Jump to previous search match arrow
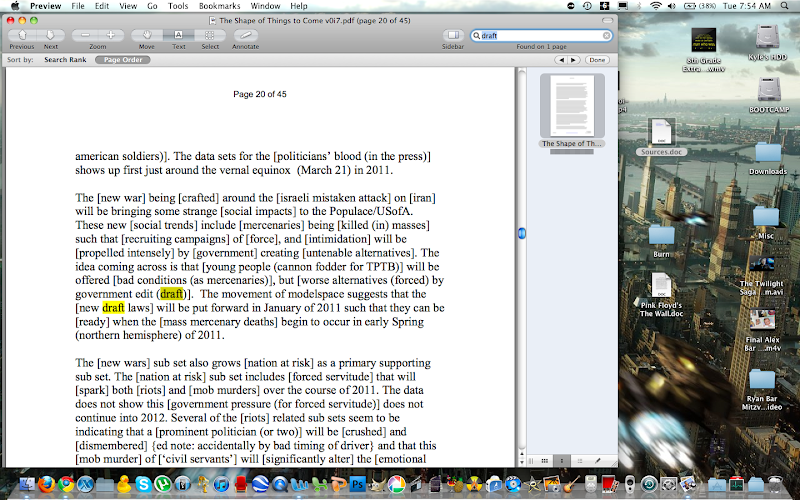800x500 pixels. point(561,60)
